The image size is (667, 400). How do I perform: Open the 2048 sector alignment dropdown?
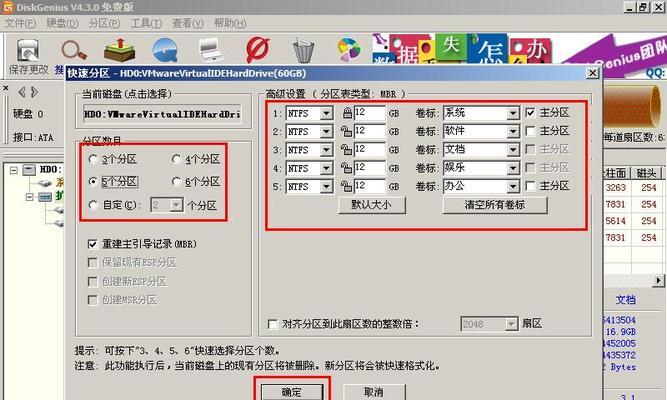tap(511, 324)
